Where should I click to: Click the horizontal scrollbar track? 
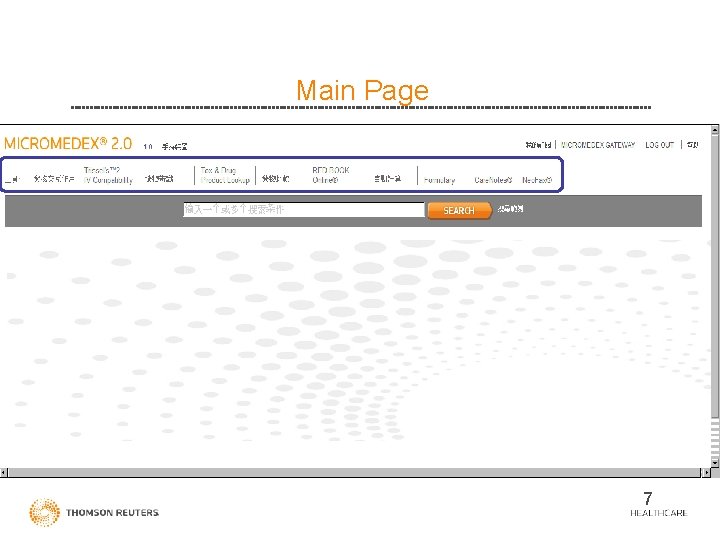click(355, 472)
